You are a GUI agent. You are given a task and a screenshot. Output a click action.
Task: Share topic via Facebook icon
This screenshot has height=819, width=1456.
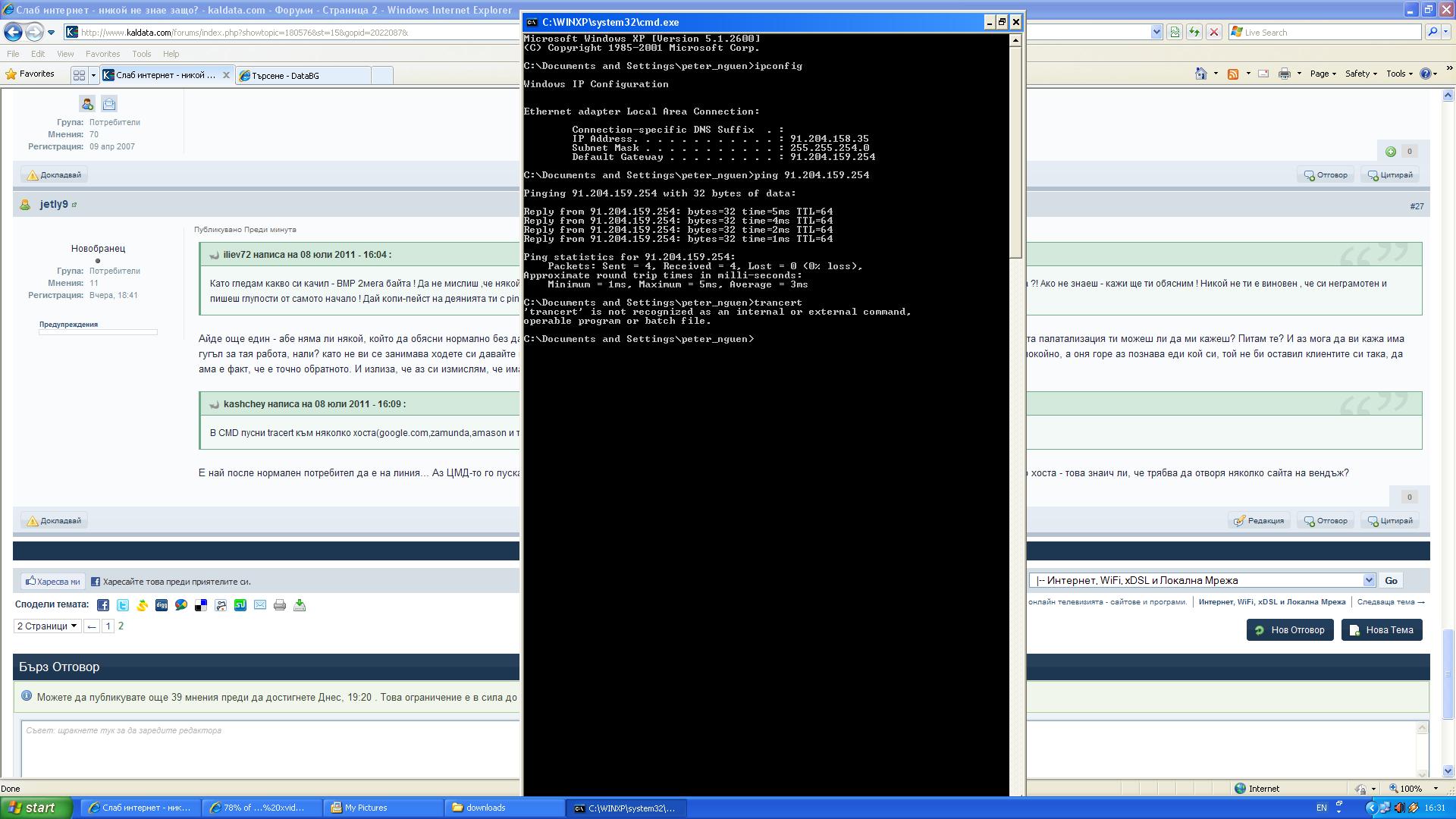(103, 605)
